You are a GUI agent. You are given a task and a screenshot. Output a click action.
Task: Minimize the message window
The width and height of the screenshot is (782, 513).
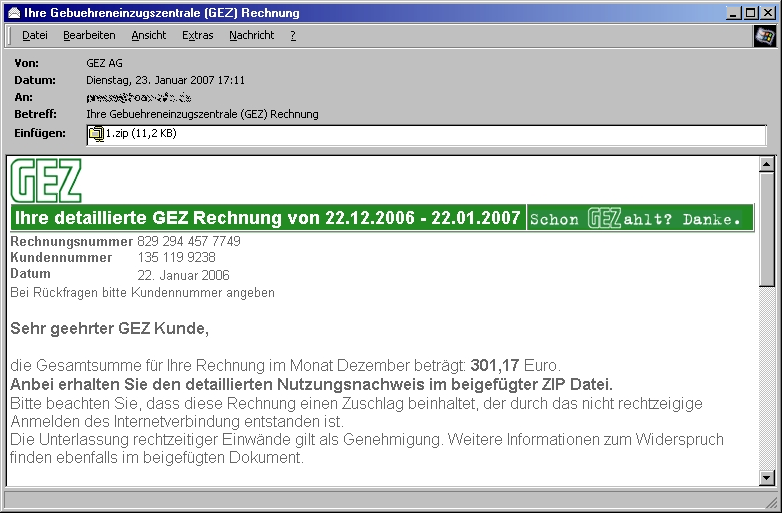tap(733, 13)
